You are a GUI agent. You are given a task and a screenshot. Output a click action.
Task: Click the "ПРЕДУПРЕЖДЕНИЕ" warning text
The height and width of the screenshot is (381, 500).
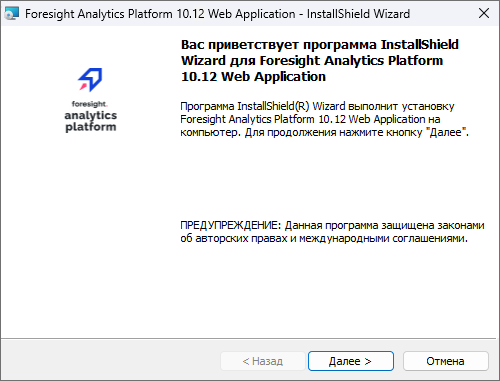332,232
